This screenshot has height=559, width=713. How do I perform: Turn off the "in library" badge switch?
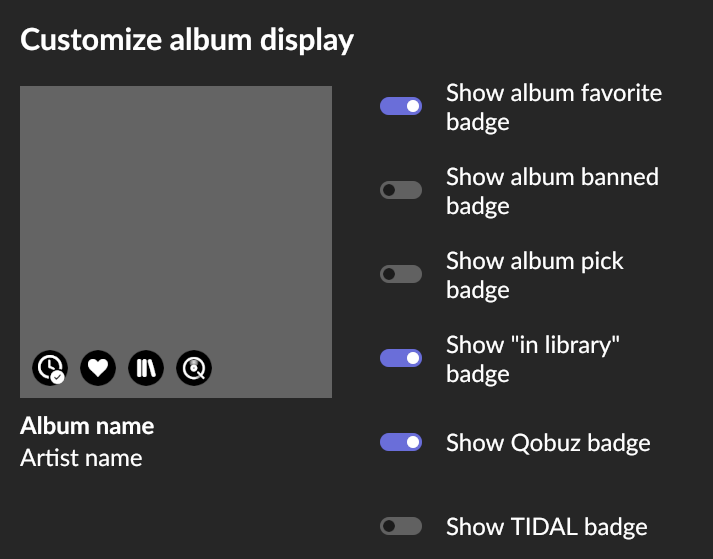[x=401, y=358]
